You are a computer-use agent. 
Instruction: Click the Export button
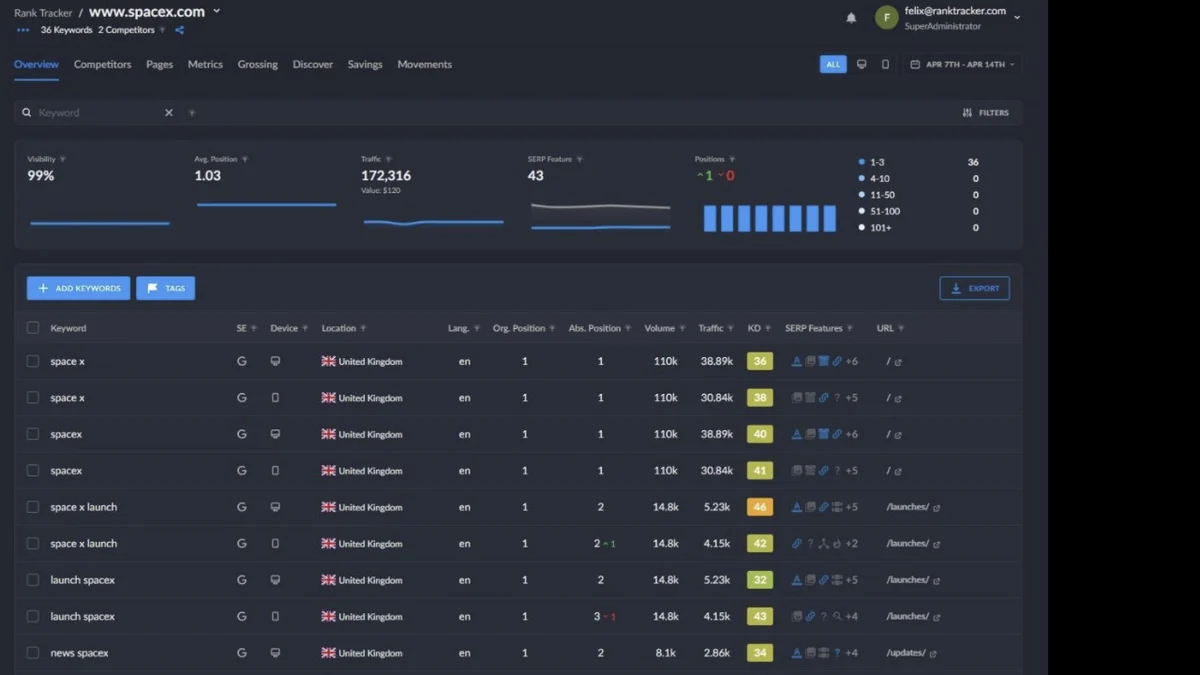point(974,288)
